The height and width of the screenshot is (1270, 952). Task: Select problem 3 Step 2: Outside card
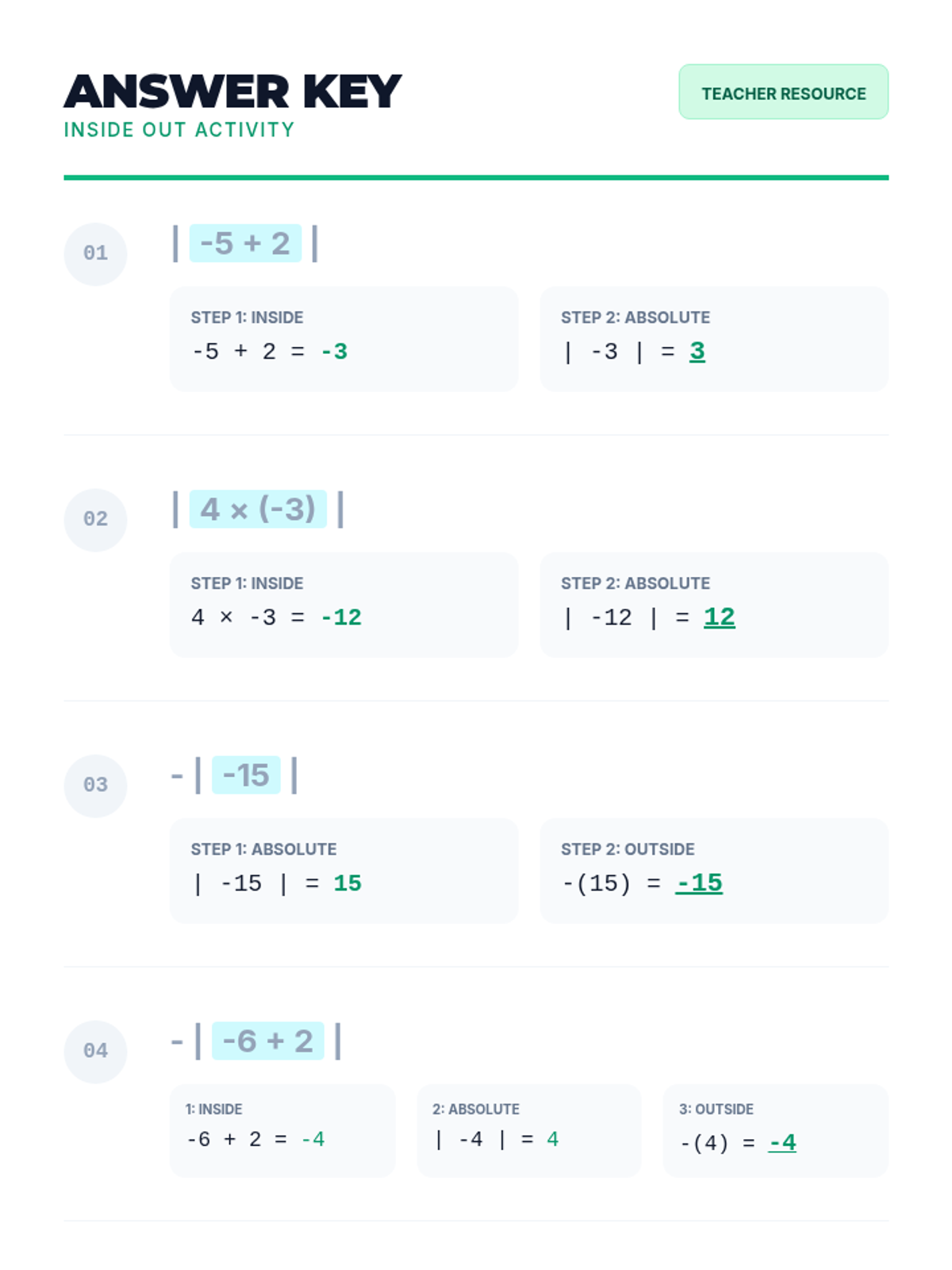[713, 871]
